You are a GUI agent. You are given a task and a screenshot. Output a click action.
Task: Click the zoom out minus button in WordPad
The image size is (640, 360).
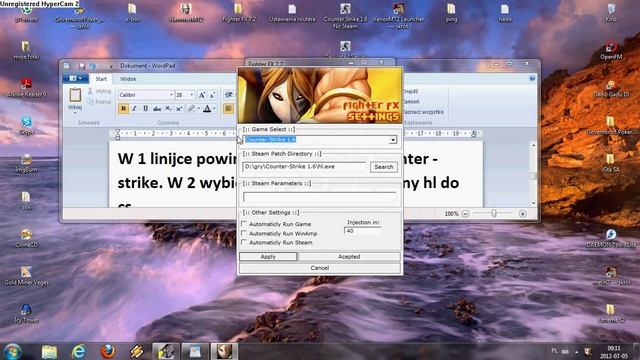click(x=465, y=213)
